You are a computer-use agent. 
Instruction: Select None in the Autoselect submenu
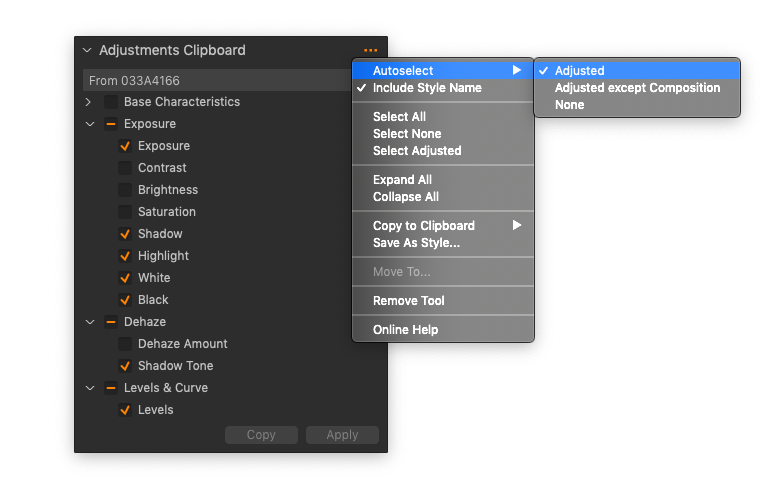[637, 105]
